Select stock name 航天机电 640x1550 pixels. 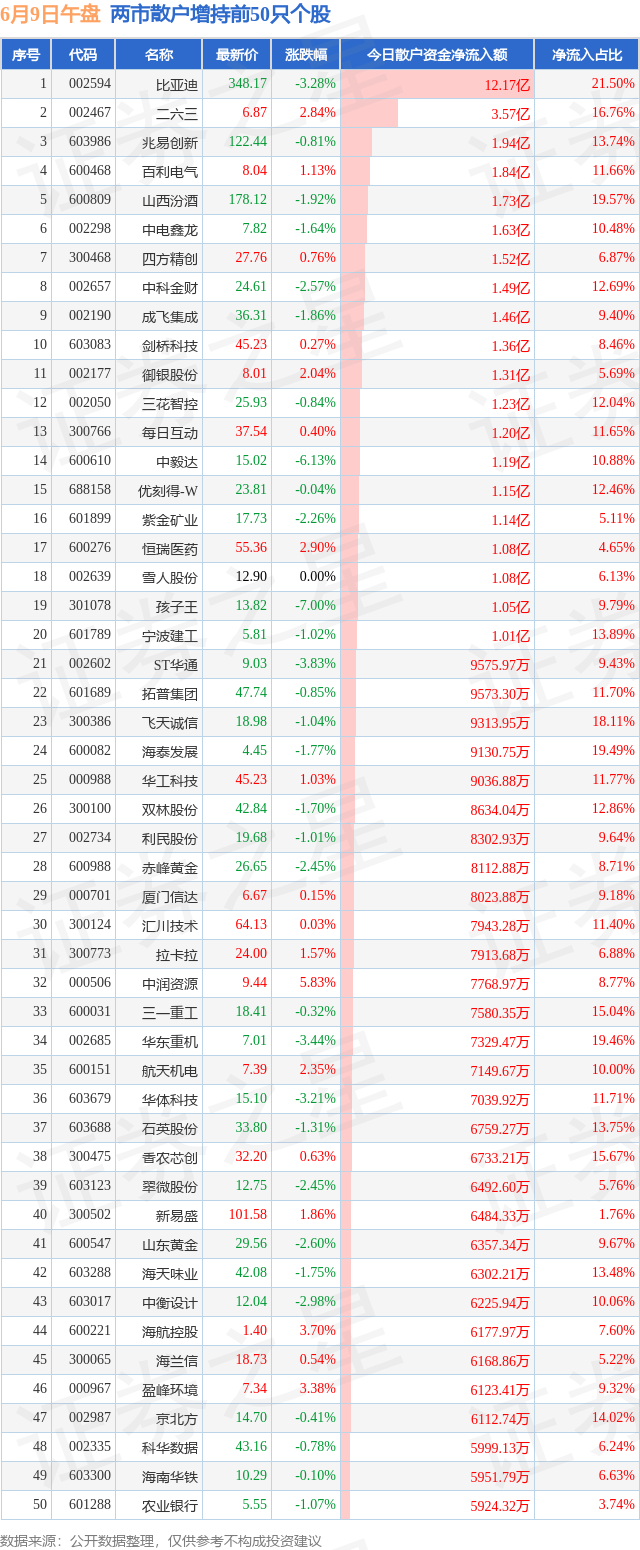coord(170,1070)
